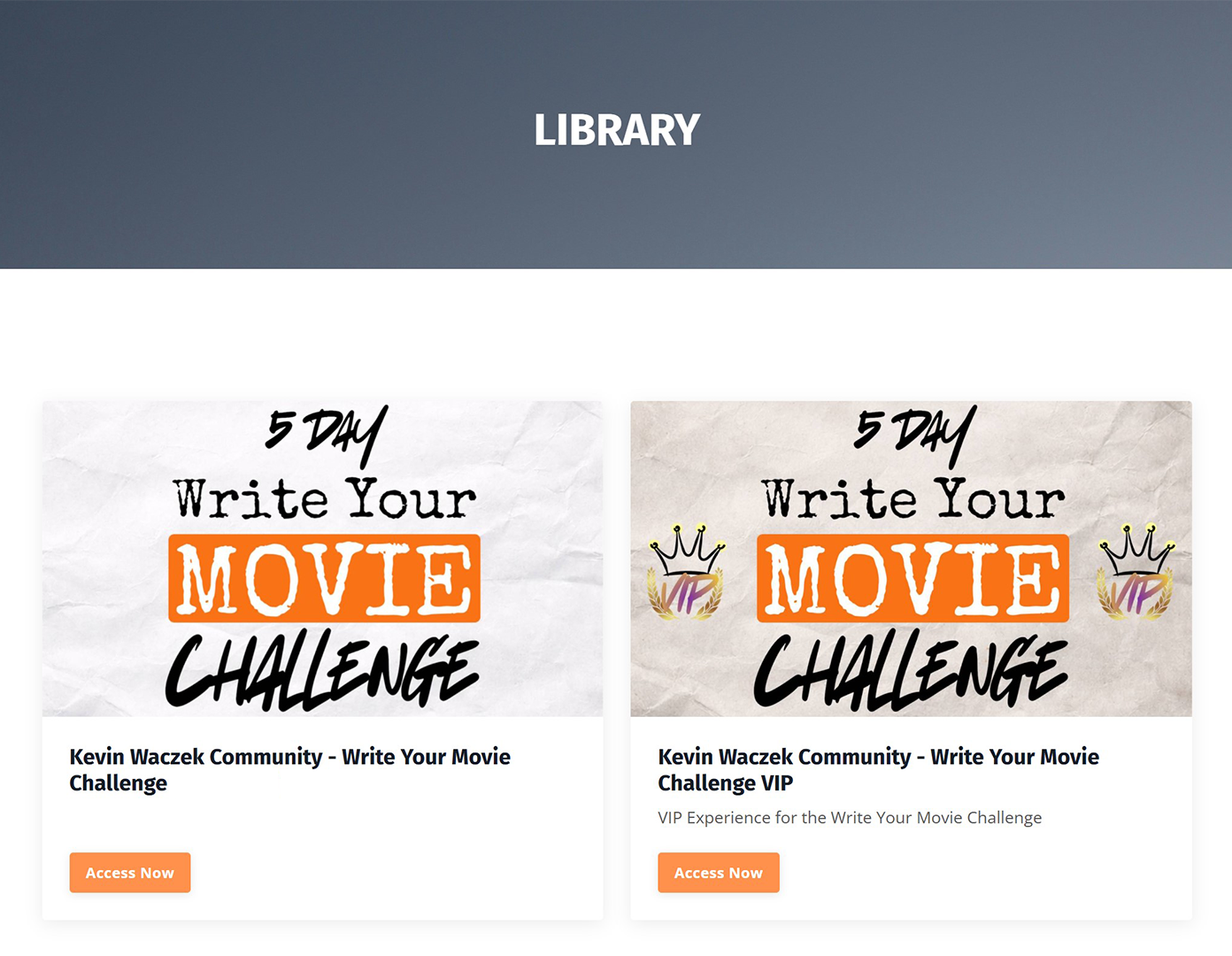
Task: Access the Write Your Movie Challenge VIP
Action: pyautogui.click(x=719, y=873)
